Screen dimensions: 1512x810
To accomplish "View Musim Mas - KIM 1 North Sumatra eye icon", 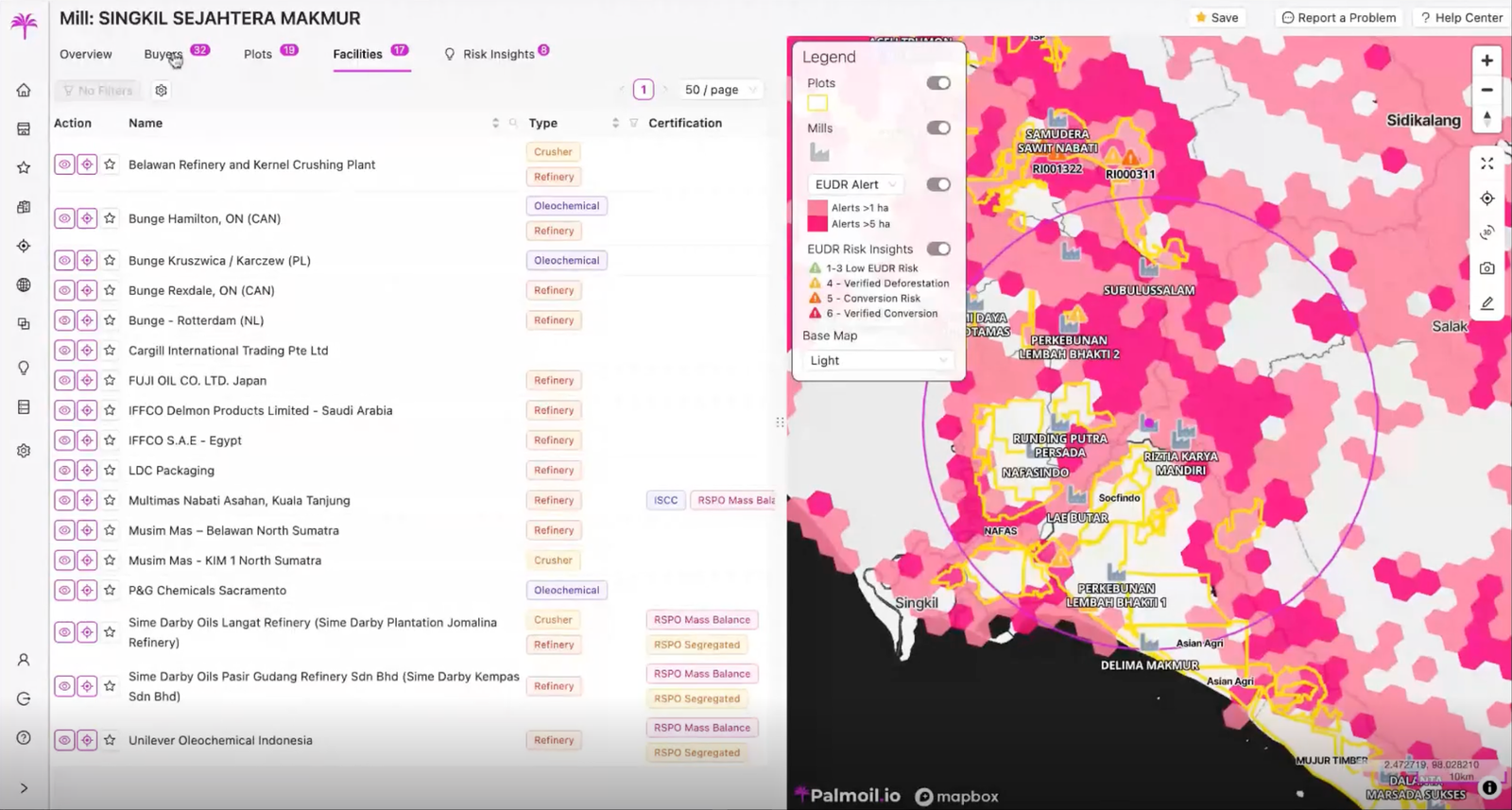I will 64,560.
